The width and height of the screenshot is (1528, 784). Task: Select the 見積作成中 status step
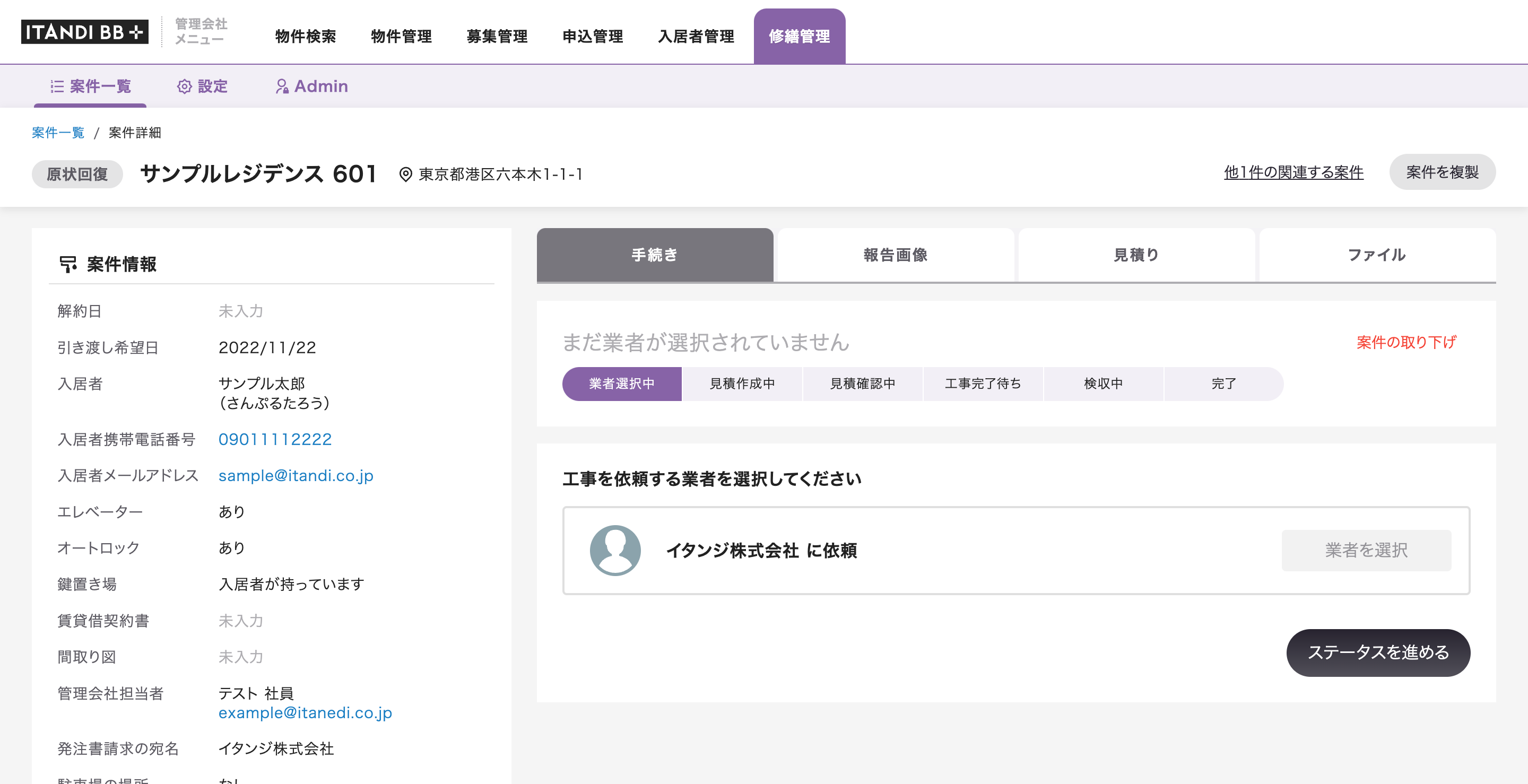click(x=742, y=384)
